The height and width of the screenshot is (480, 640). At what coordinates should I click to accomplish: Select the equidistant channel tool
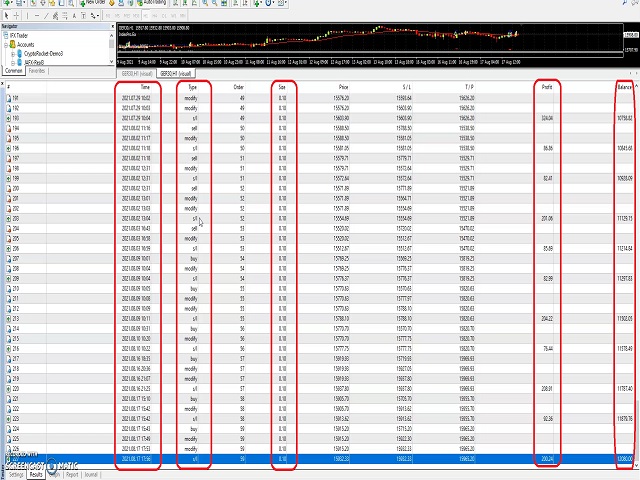coord(55,16)
